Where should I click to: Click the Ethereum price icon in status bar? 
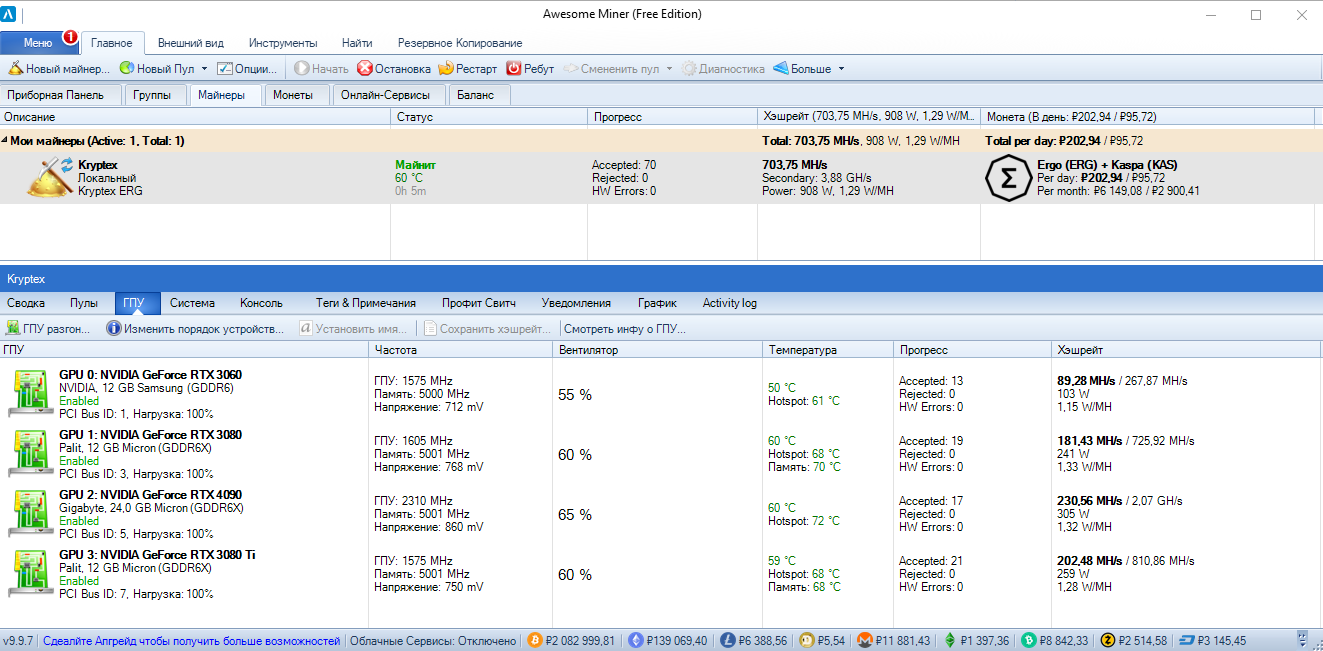click(x=635, y=640)
